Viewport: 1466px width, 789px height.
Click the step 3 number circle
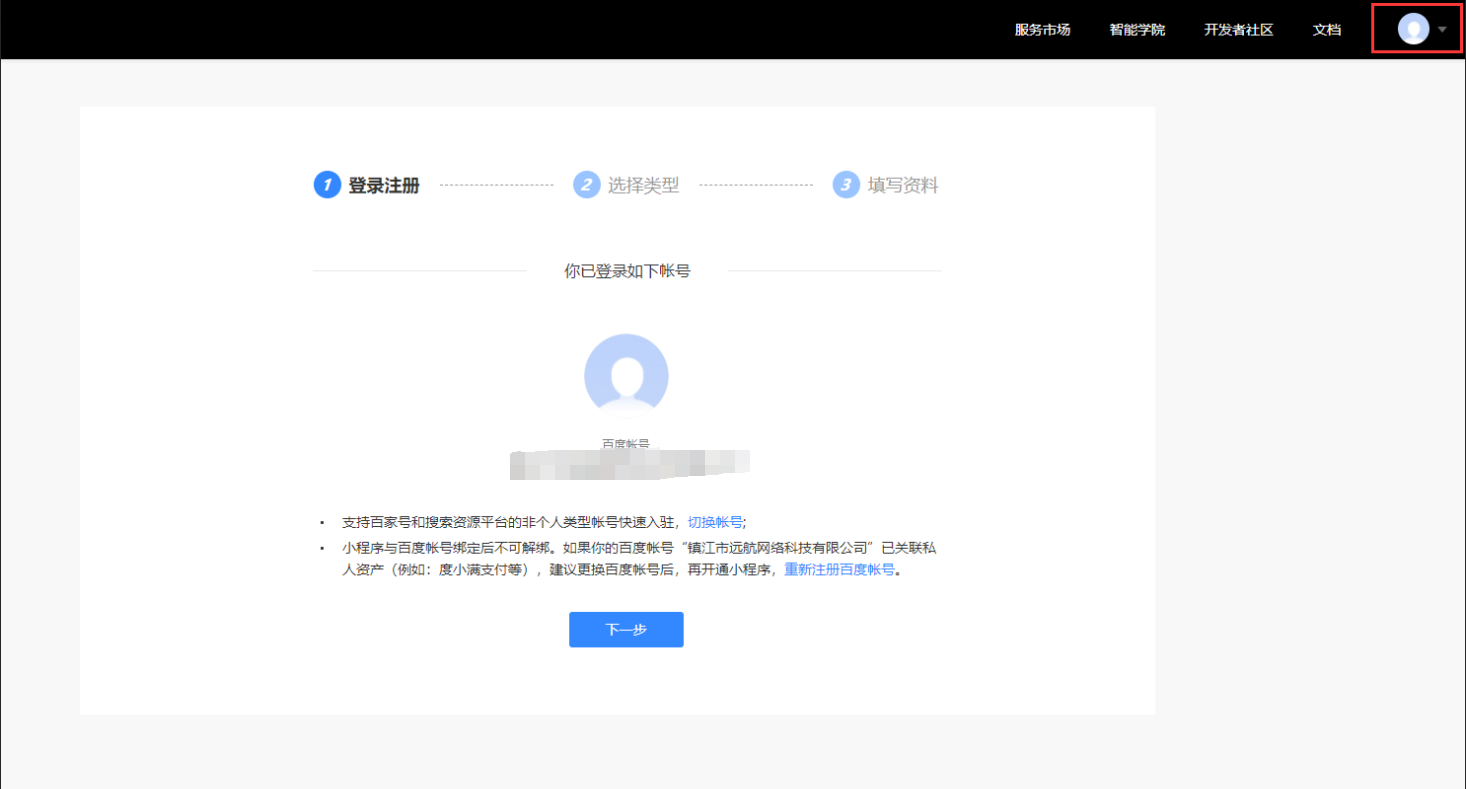(x=846, y=185)
